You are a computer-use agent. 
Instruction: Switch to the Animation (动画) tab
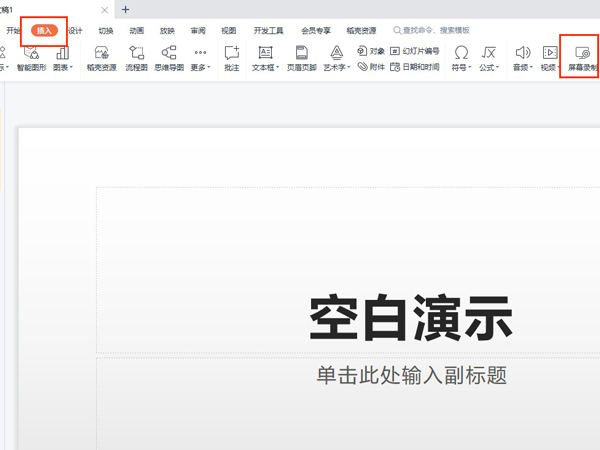pyautogui.click(x=136, y=30)
